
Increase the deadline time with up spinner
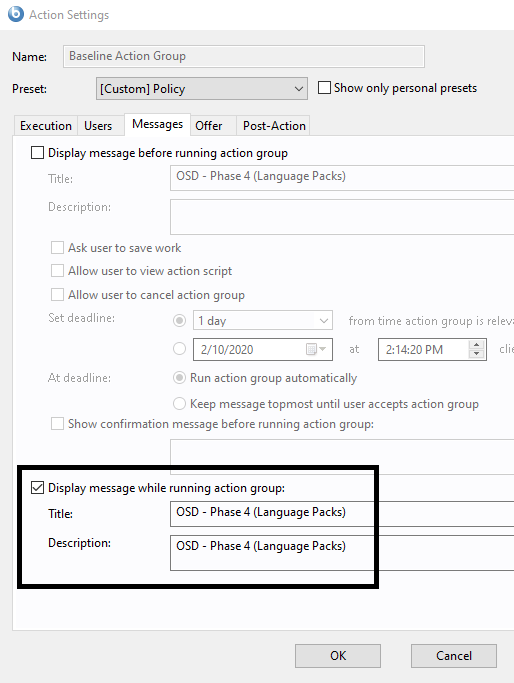tap(477, 345)
